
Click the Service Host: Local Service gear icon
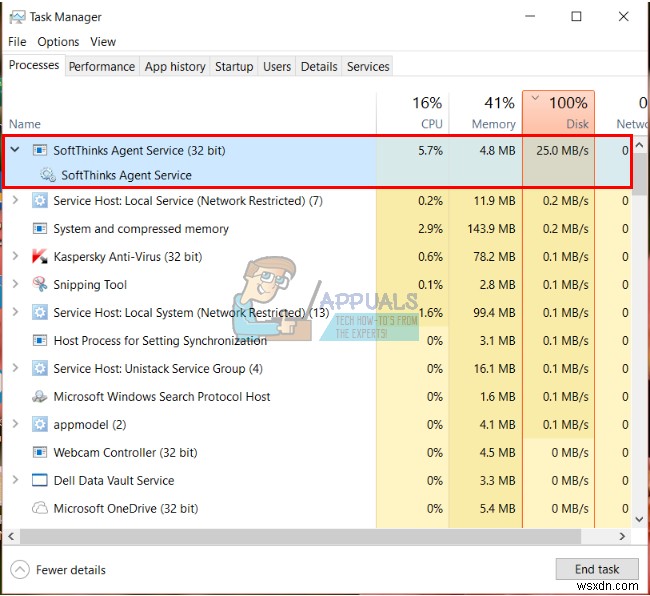(x=40, y=201)
